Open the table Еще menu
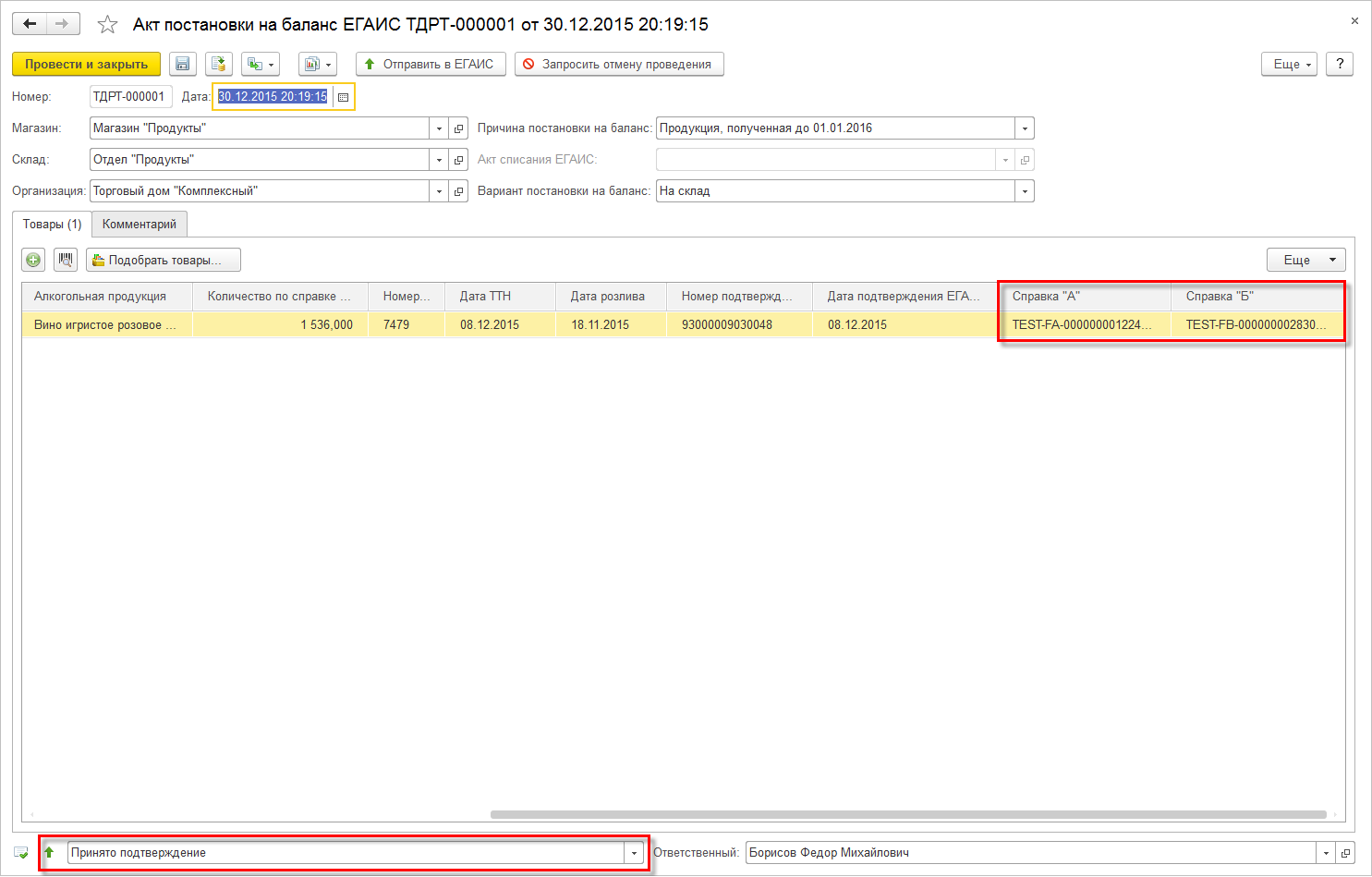 tap(1305, 260)
